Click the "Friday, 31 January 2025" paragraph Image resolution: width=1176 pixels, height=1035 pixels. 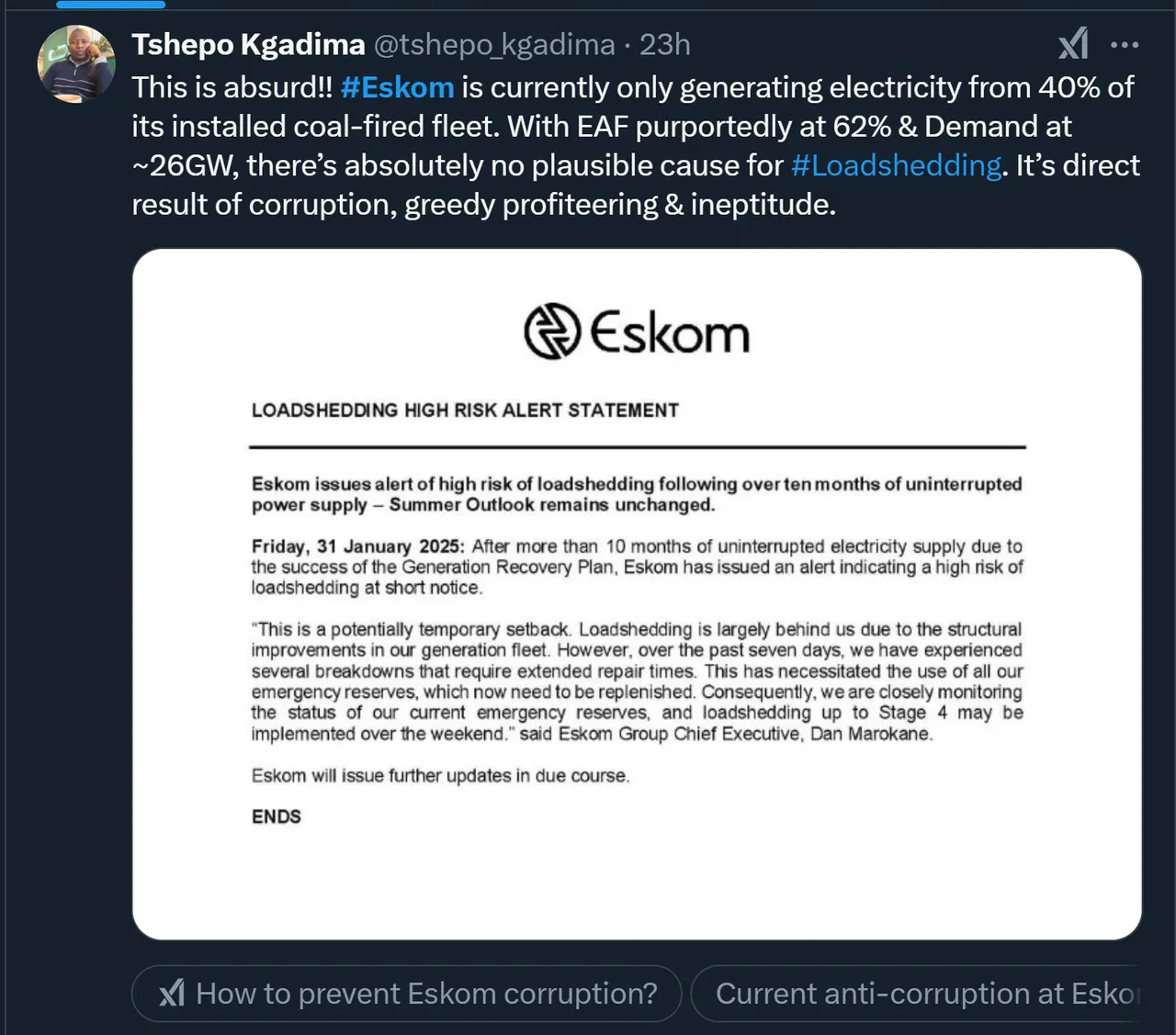click(x=637, y=567)
